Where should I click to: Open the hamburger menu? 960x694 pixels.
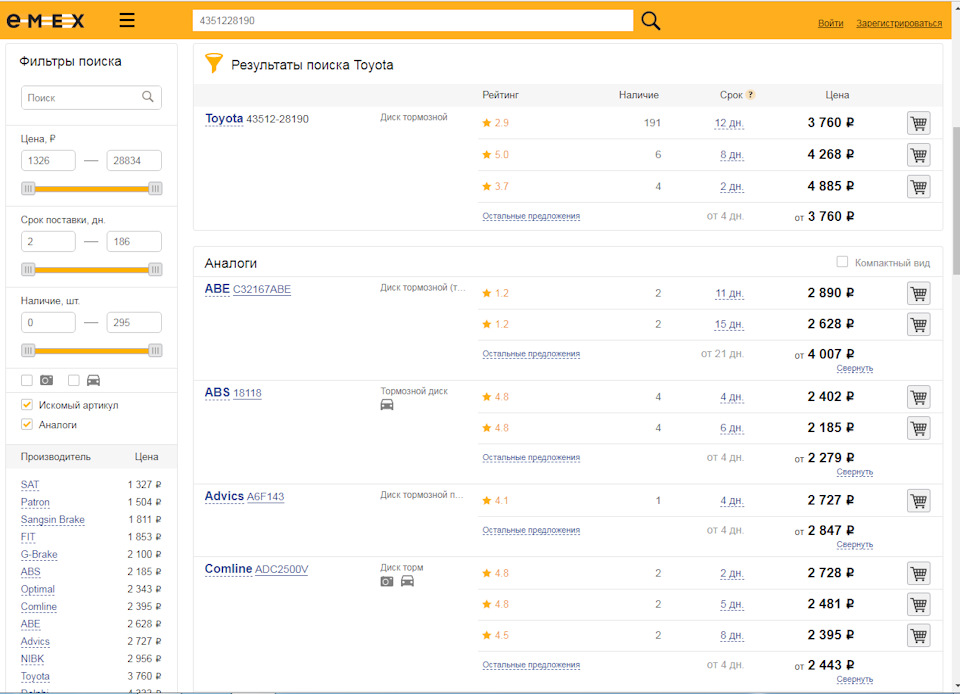[127, 20]
